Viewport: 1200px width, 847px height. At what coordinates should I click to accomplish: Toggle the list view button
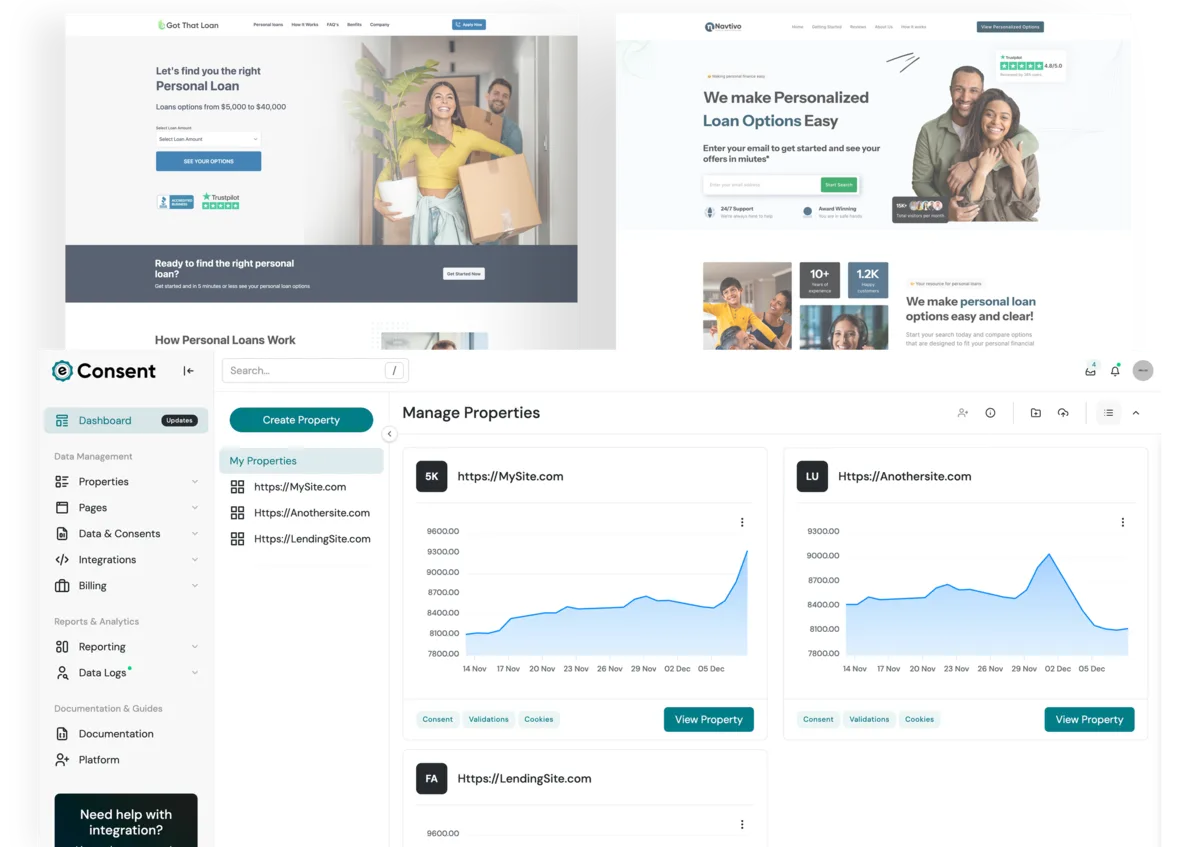[x=1108, y=413]
